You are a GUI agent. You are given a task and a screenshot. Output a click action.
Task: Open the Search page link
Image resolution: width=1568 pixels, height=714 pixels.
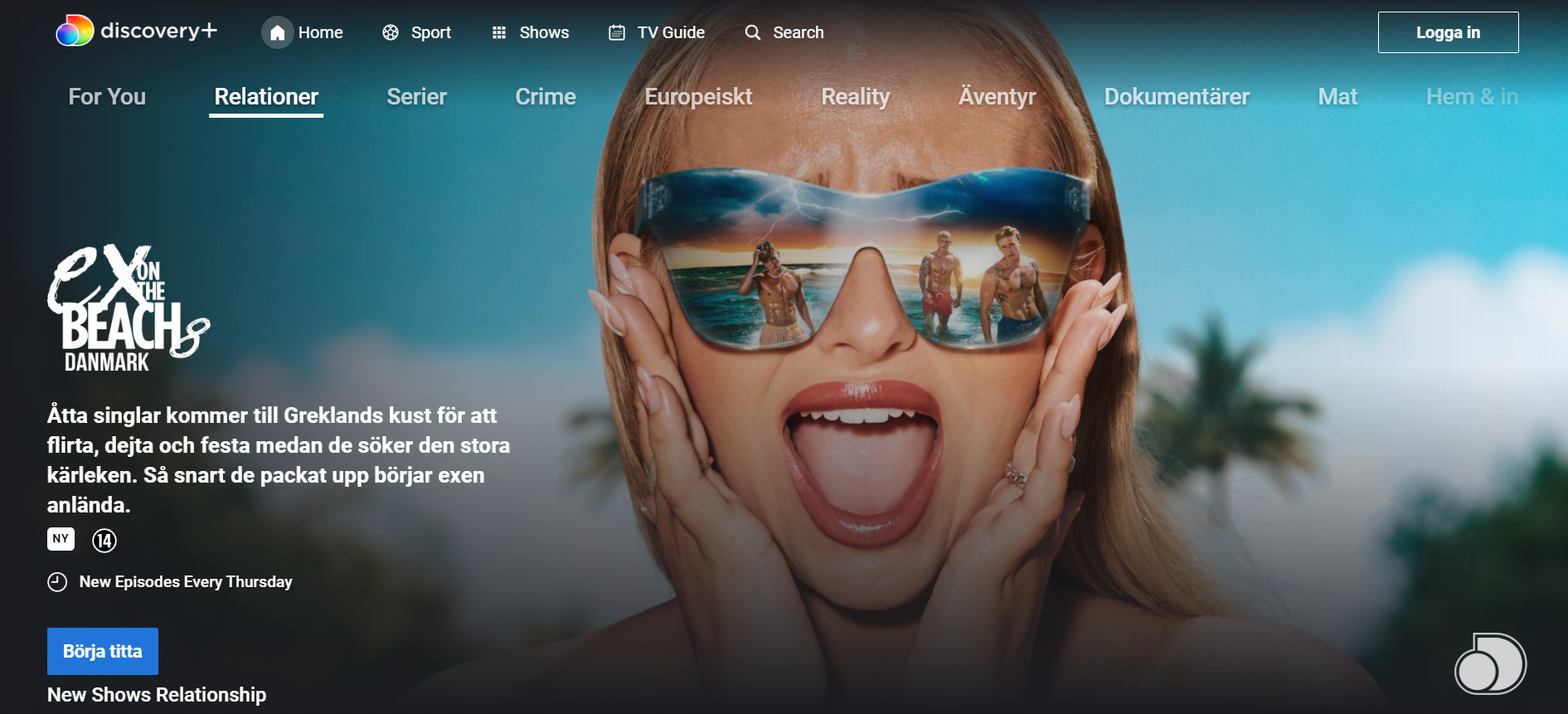pos(799,32)
